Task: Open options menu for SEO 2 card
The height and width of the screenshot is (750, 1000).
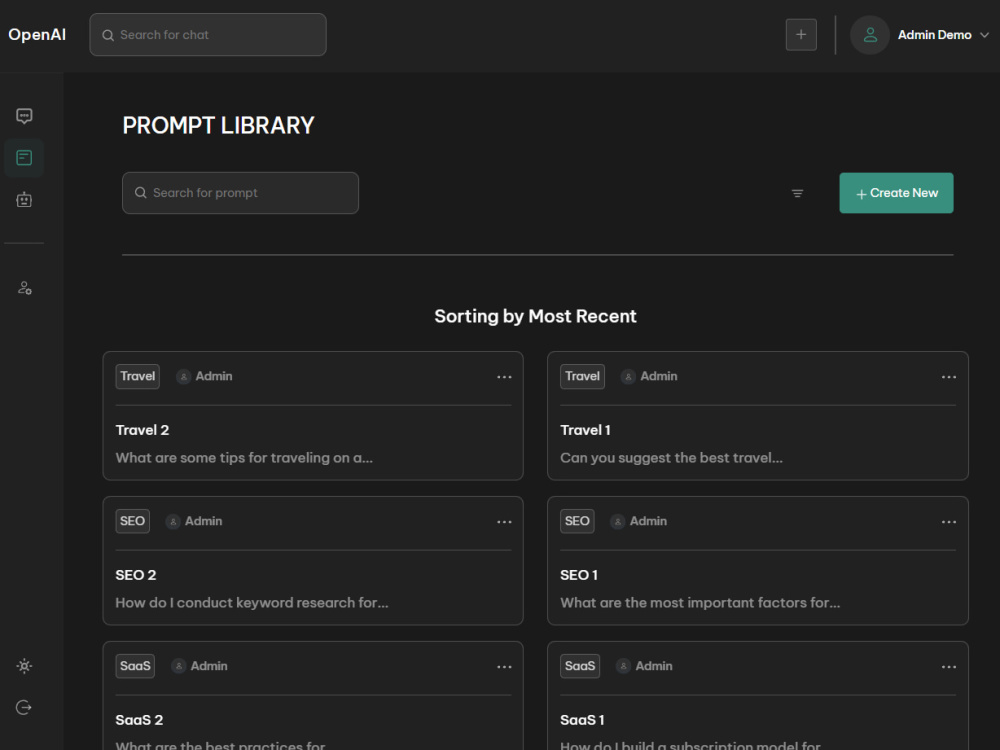Action: click(x=504, y=522)
